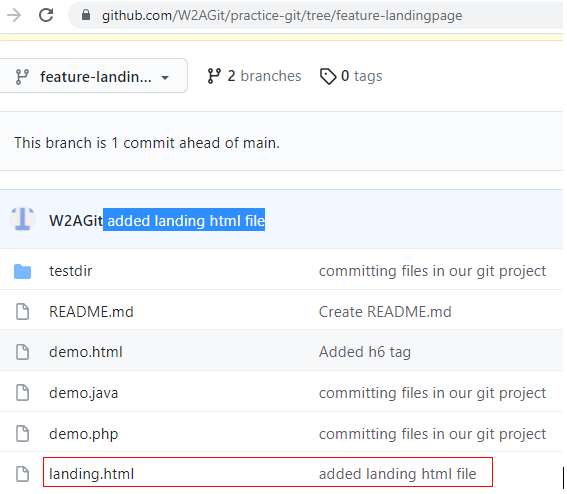This screenshot has width=567, height=494.
Task: Reload the page with the refresh icon
Action: (x=46, y=15)
